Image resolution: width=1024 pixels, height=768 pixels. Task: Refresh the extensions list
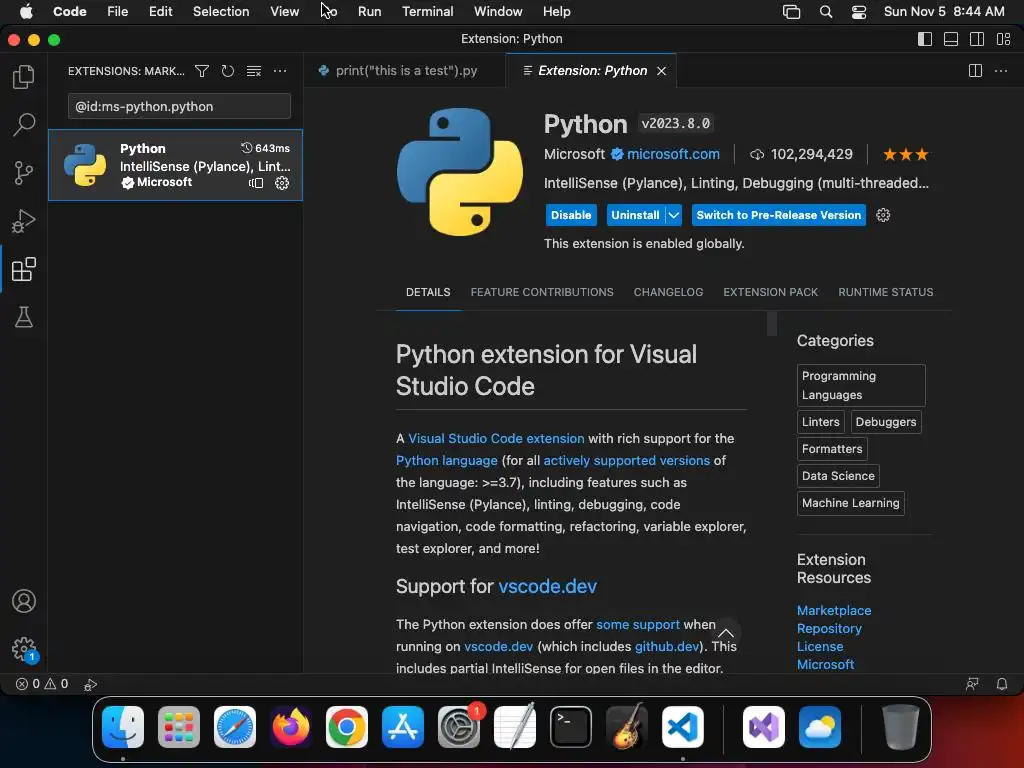pyautogui.click(x=228, y=71)
